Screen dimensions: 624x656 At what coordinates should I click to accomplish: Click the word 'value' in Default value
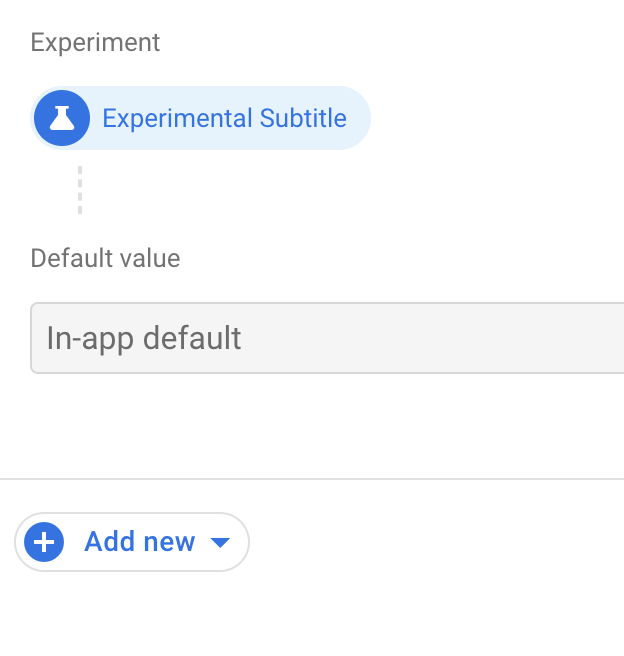[148, 258]
